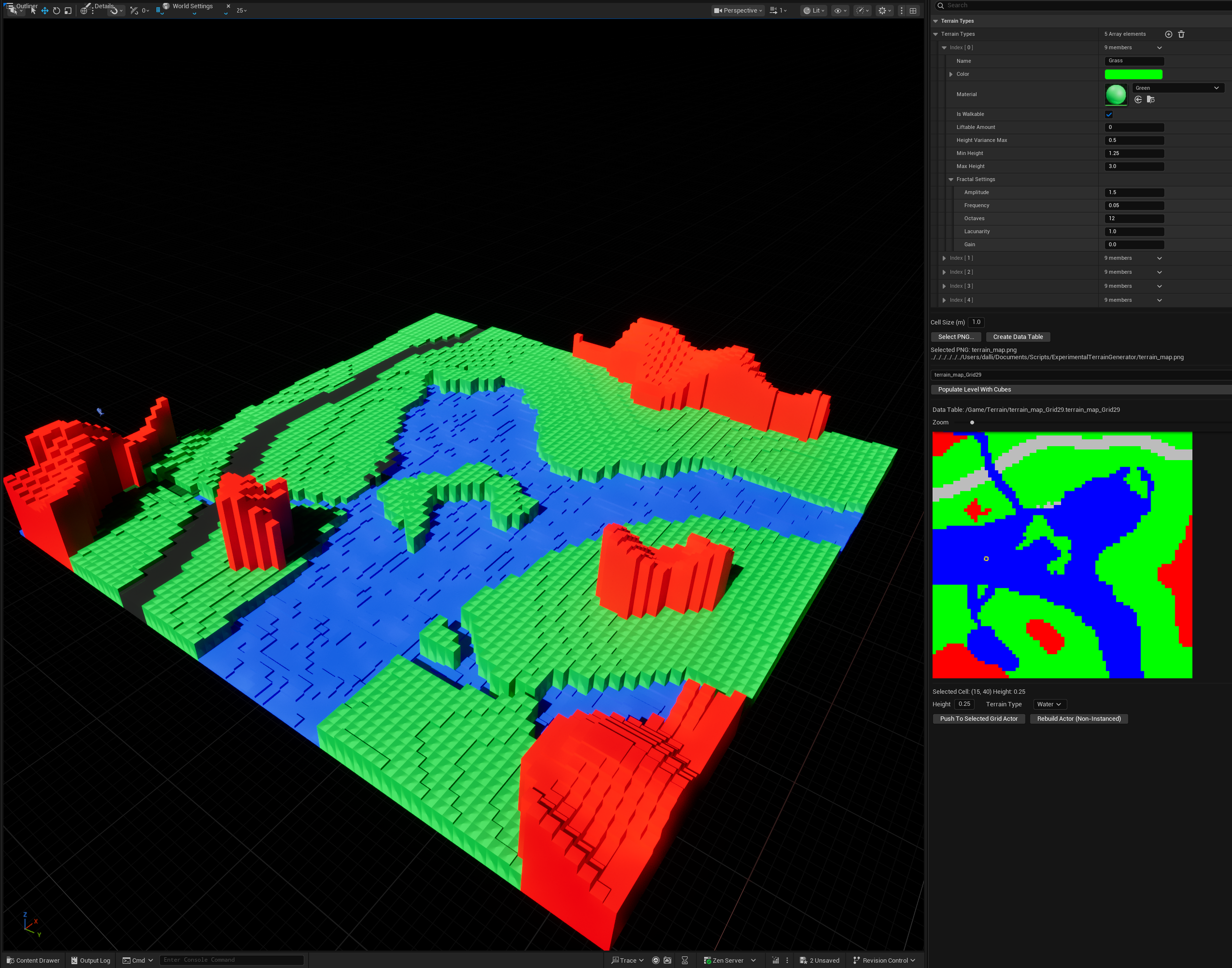The width and height of the screenshot is (1232, 968).
Task: Add a new Terrain Types array element
Action: [1168, 34]
